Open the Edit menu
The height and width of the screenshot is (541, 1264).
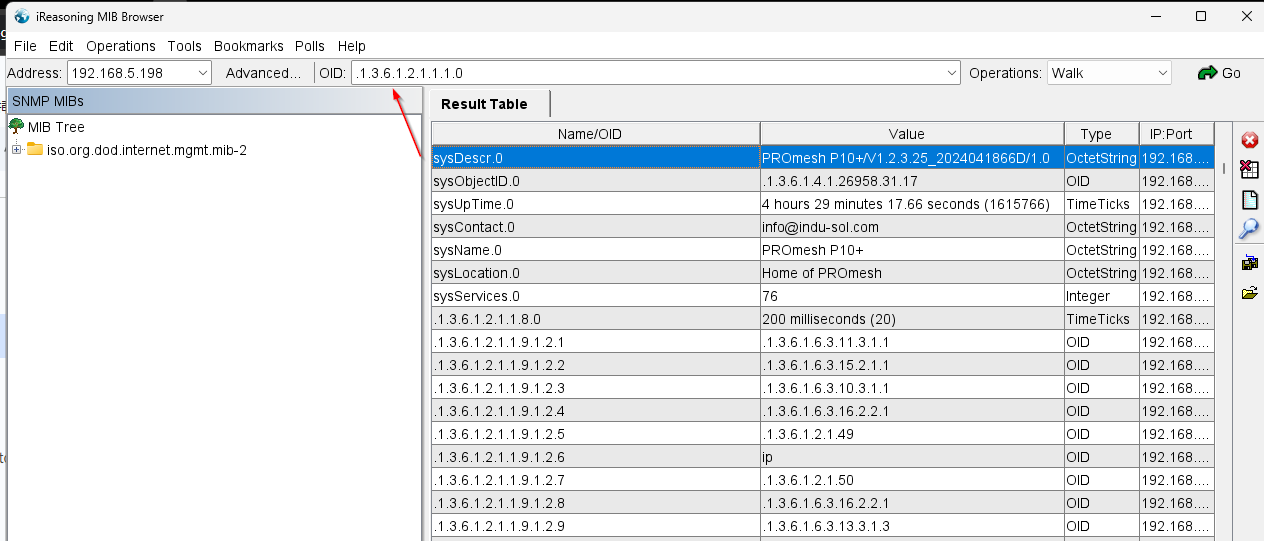[x=61, y=46]
